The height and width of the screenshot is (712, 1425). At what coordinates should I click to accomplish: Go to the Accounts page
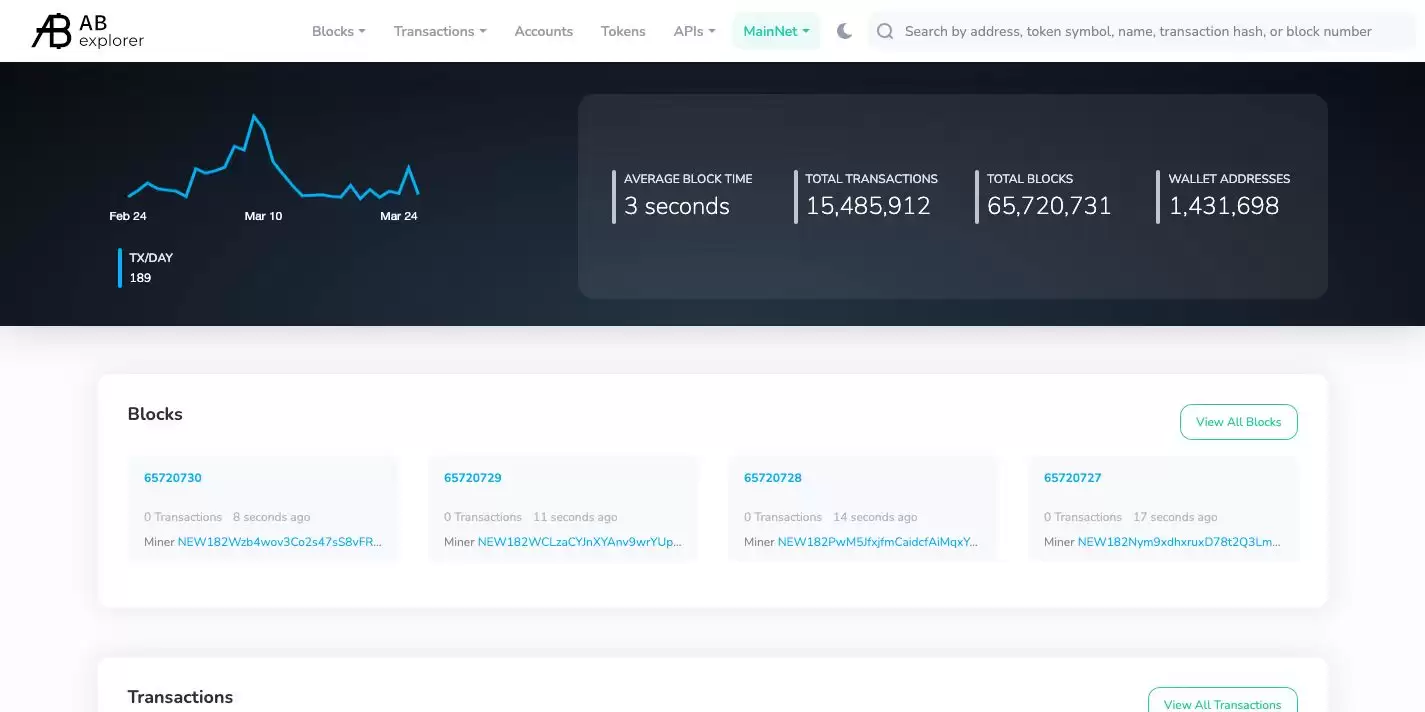tap(543, 31)
